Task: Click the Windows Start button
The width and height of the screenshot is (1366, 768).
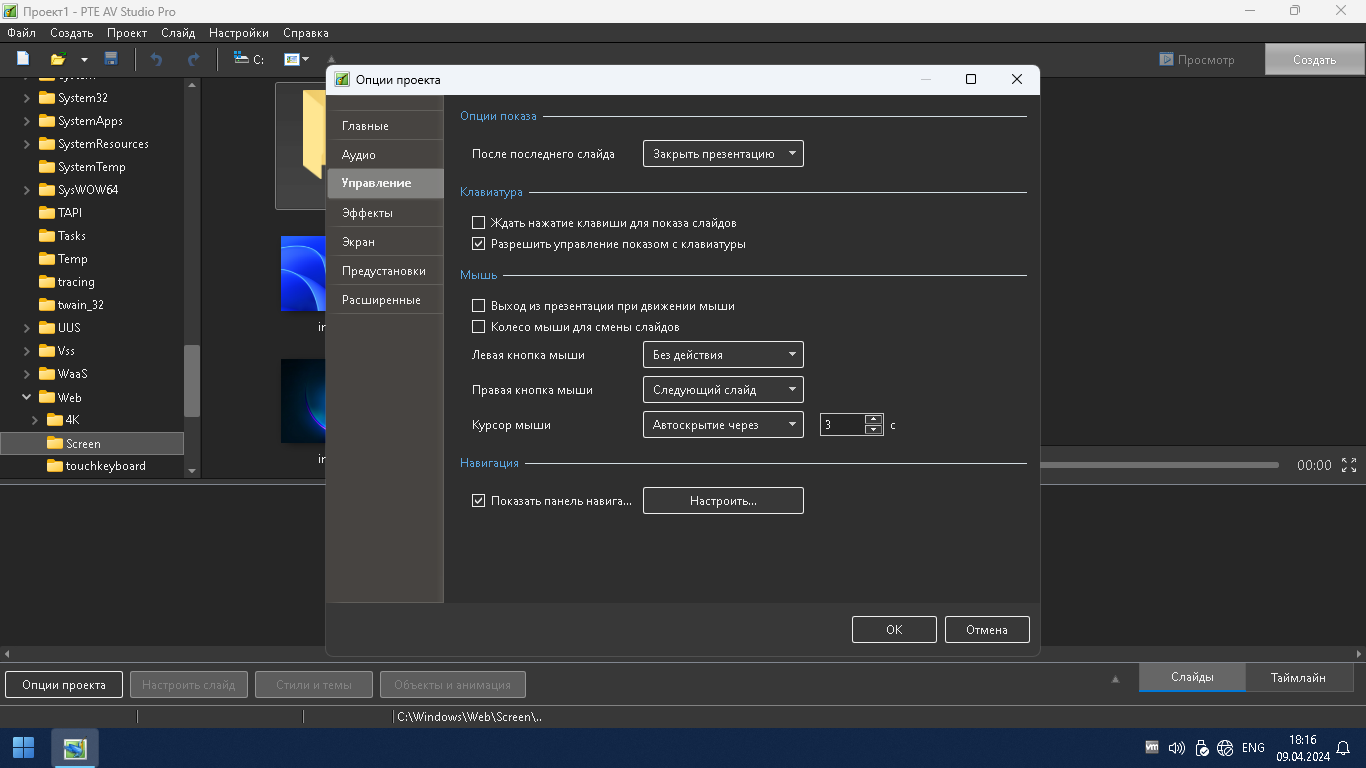Action: coord(23,748)
